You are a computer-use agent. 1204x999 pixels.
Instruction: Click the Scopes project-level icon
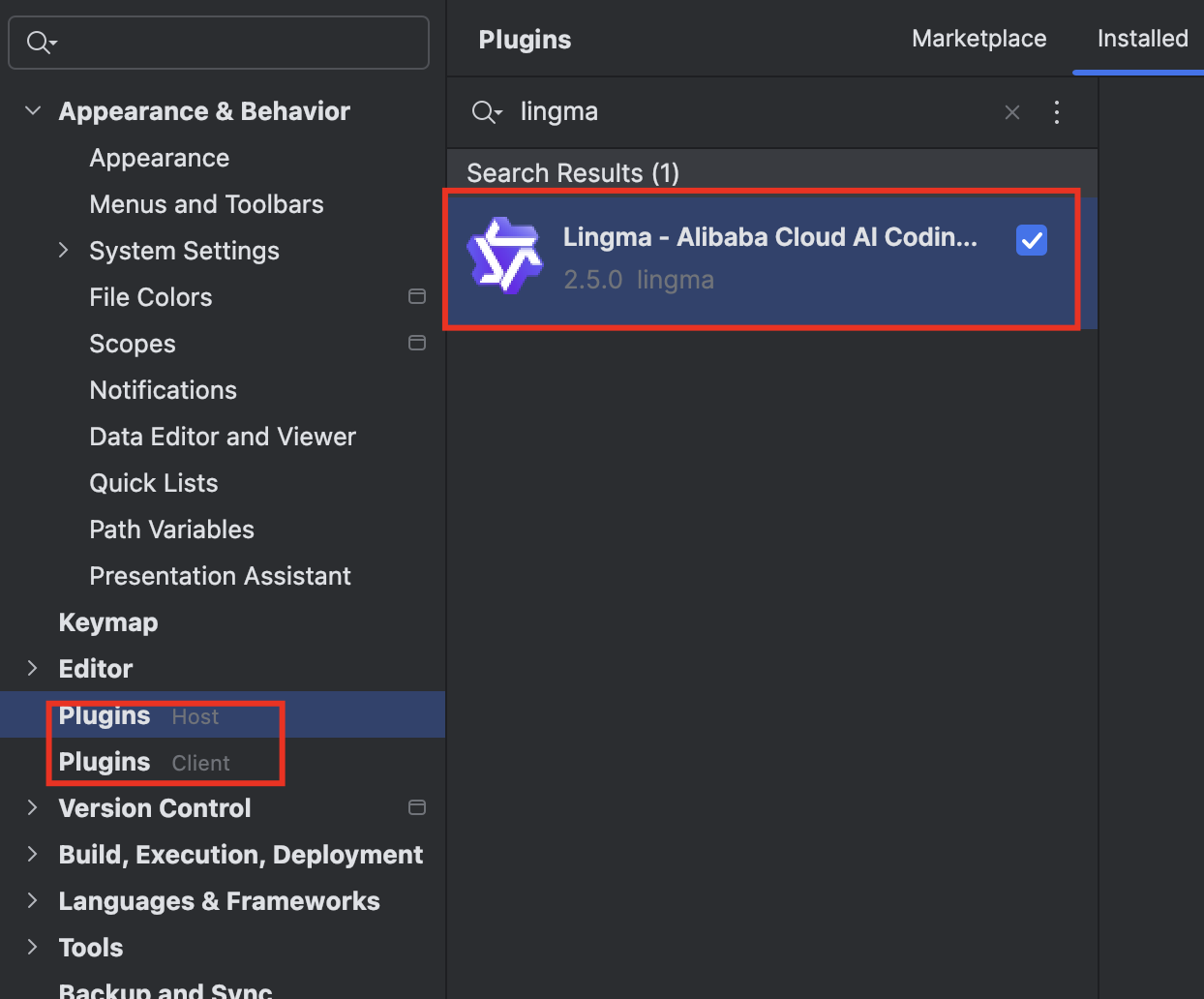point(417,343)
